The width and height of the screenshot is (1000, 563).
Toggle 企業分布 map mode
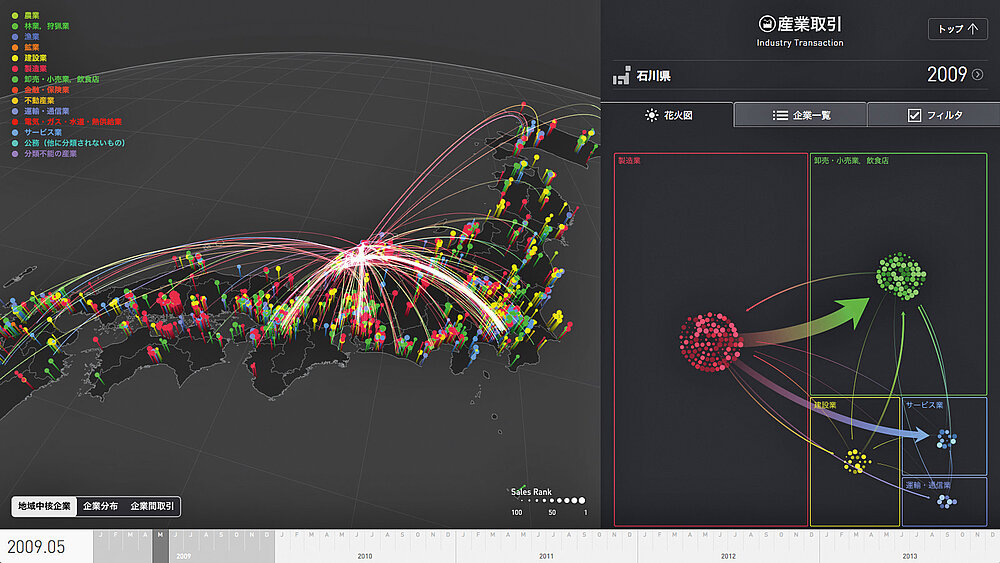click(x=100, y=507)
